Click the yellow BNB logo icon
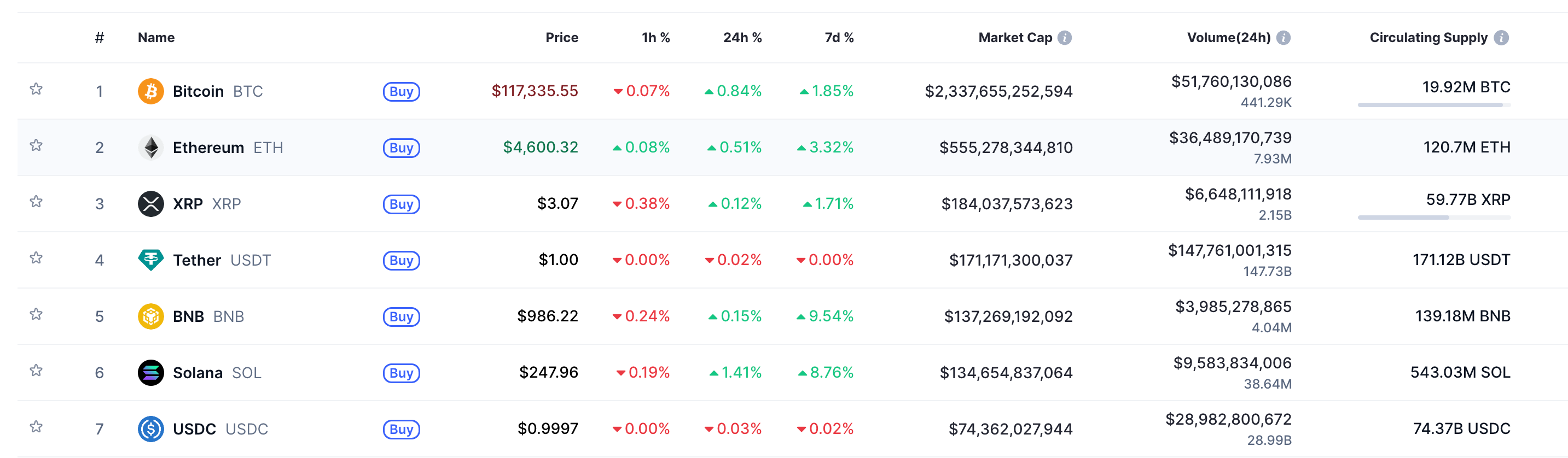1568x458 pixels. tap(150, 316)
